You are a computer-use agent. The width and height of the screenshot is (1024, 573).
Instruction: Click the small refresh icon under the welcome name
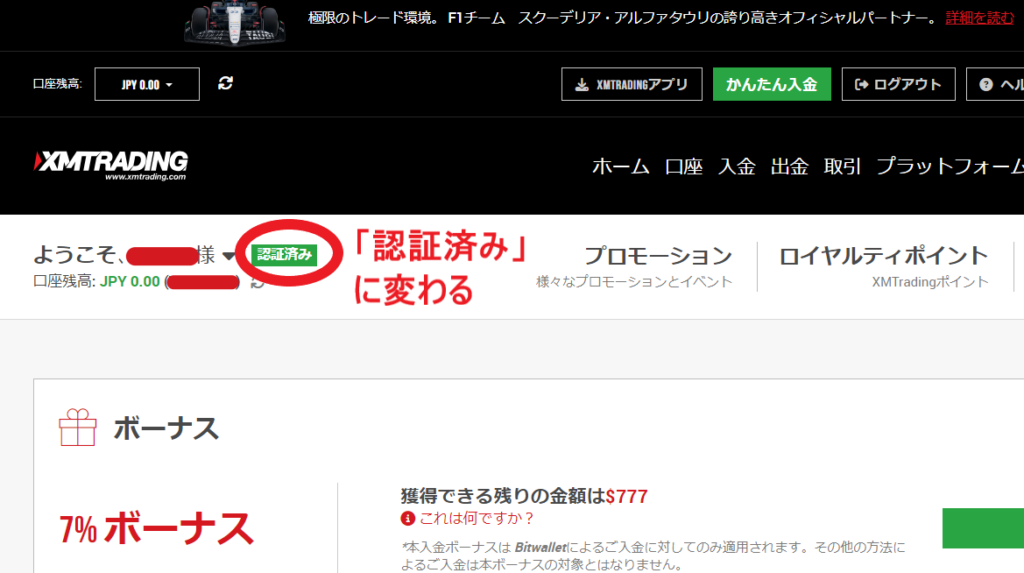tap(257, 283)
